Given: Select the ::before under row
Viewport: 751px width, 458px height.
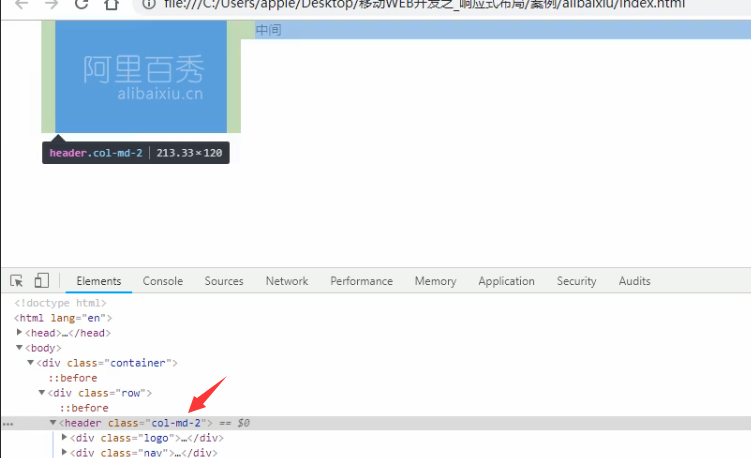Looking at the screenshot, I should 84,408.
